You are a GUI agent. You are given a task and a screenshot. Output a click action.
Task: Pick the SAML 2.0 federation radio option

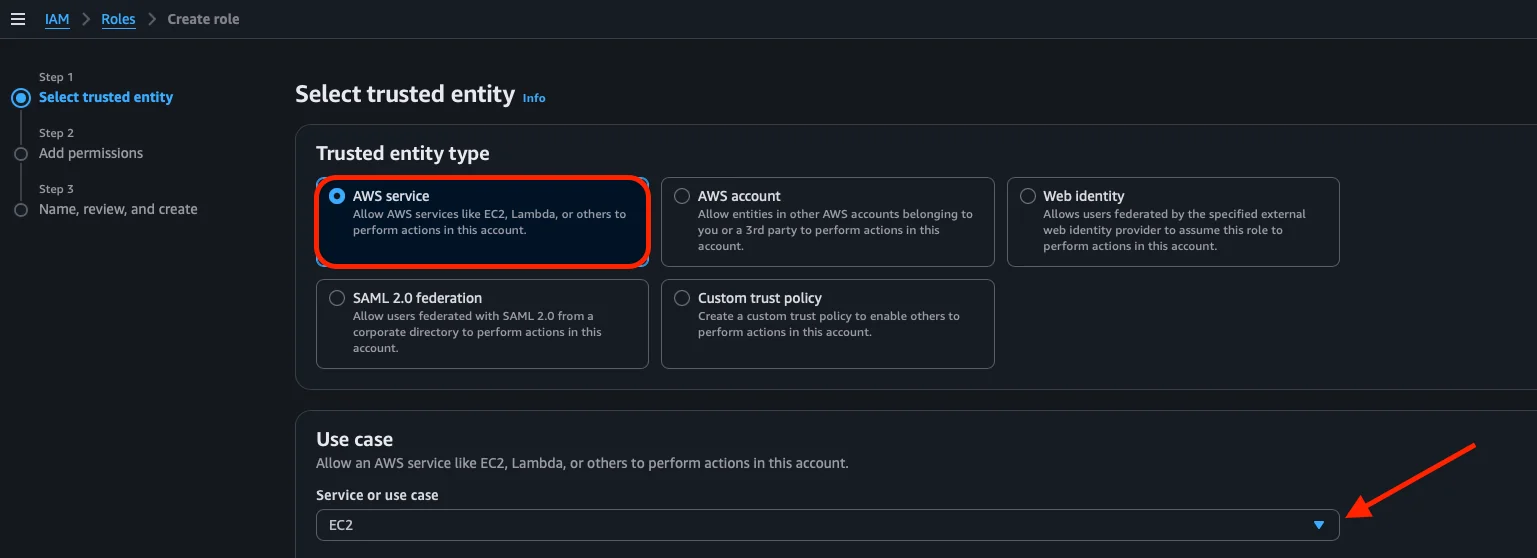point(337,298)
